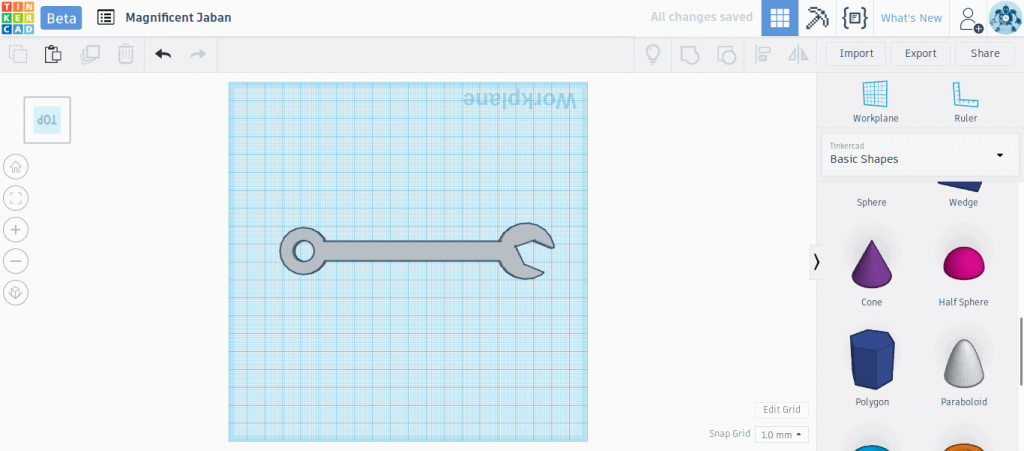1024x451 pixels.
Task: Open the Shape Generators code-block icon
Action: point(855,18)
